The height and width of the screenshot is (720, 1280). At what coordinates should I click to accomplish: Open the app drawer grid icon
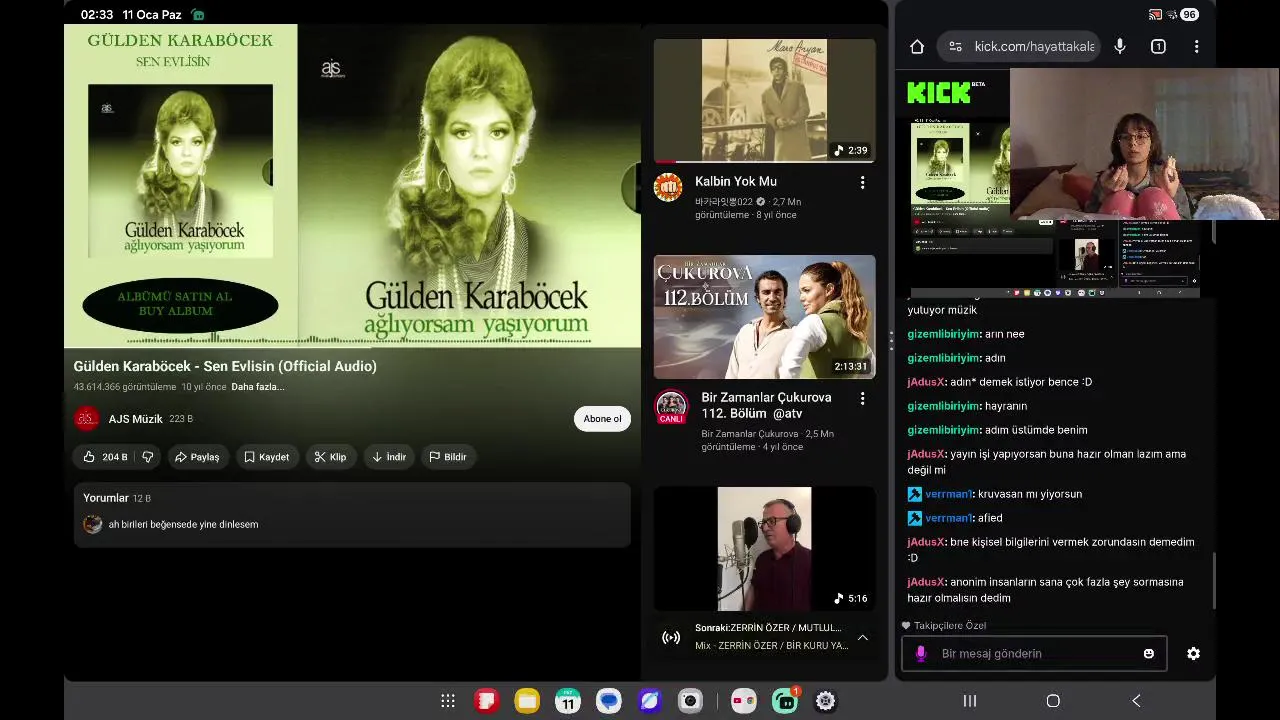click(448, 701)
